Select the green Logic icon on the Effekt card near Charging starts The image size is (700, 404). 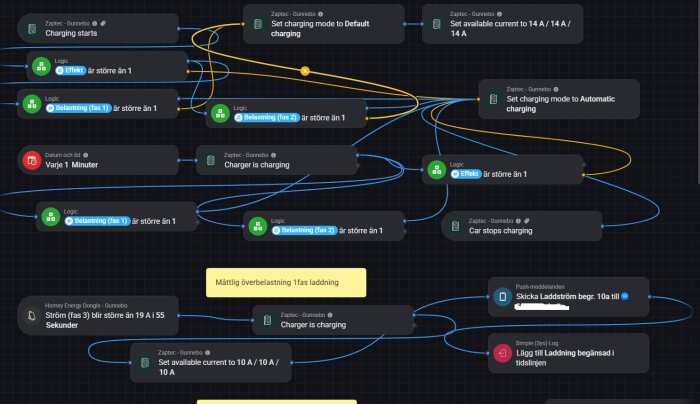[x=42, y=66]
